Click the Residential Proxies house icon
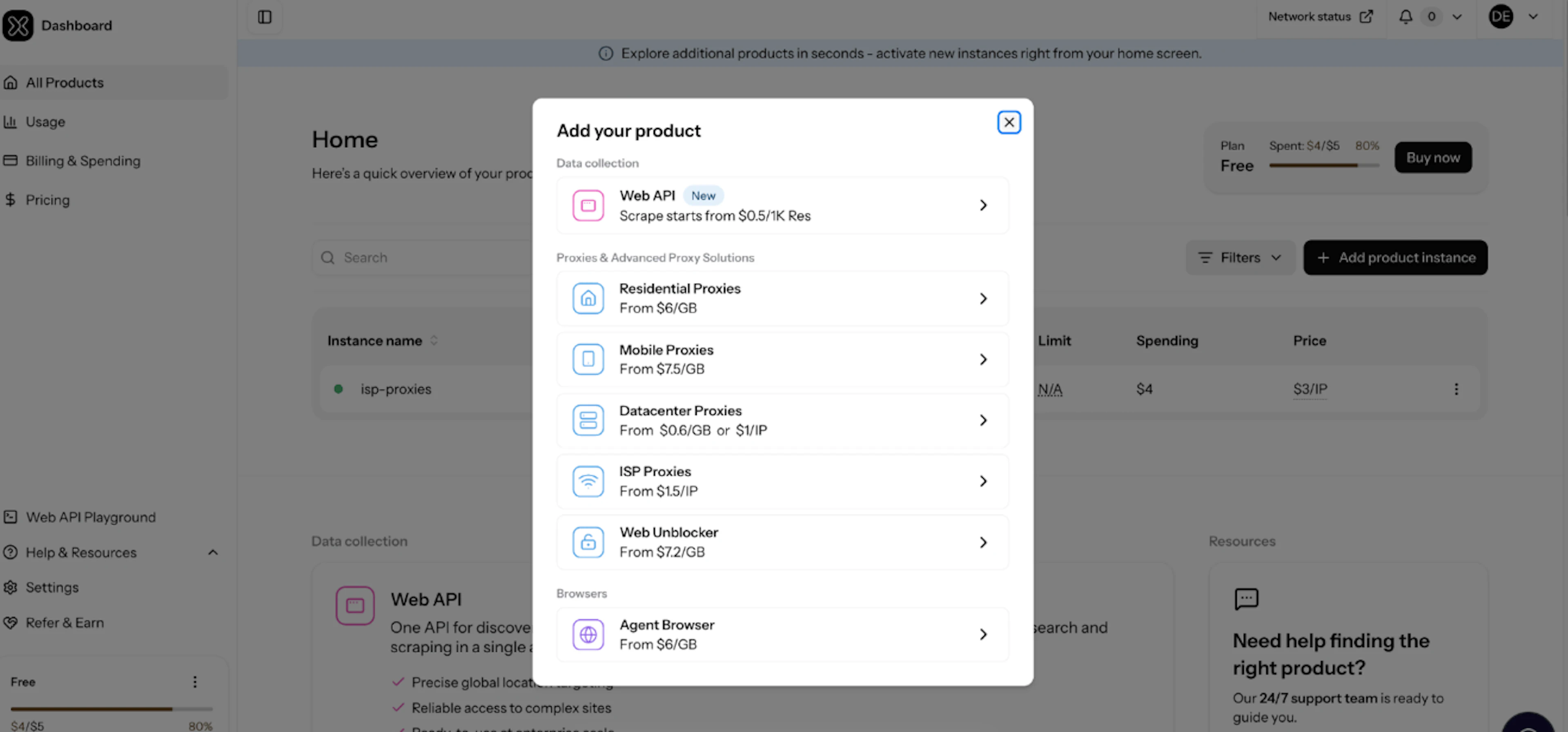The image size is (1568, 732). click(588, 299)
